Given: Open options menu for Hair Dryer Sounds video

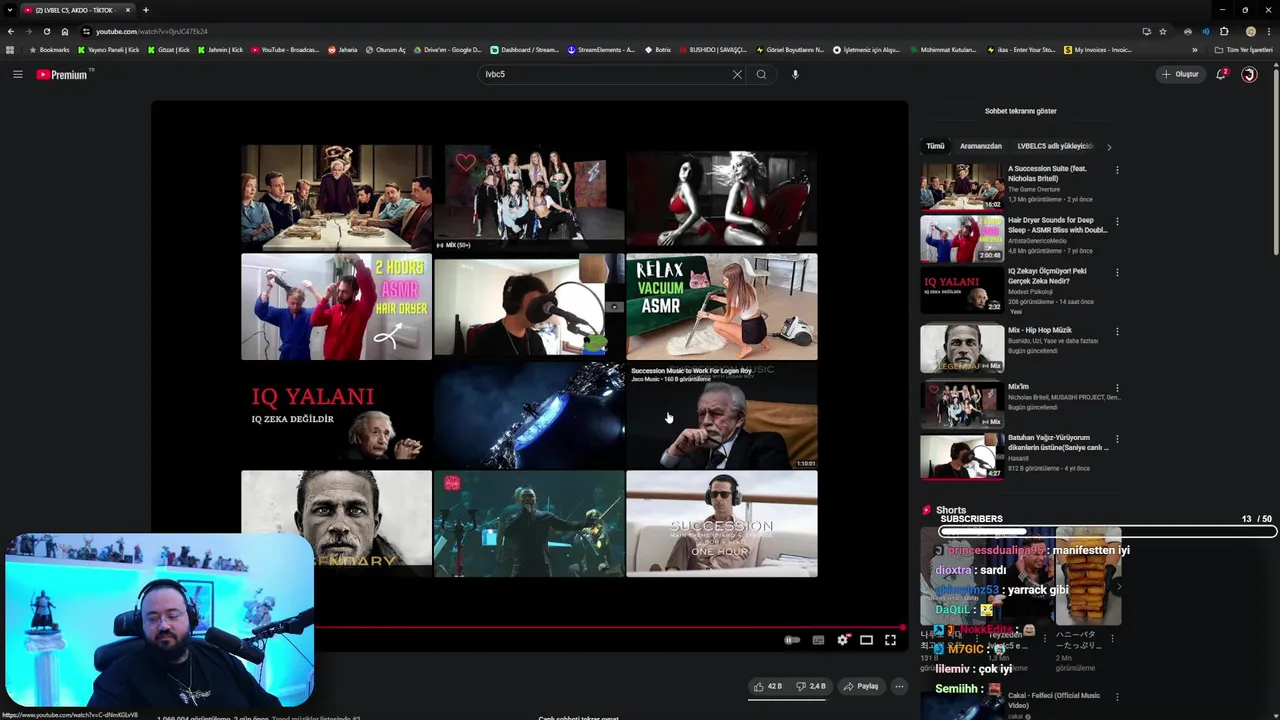Looking at the screenshot, I should click(1117, 221).
